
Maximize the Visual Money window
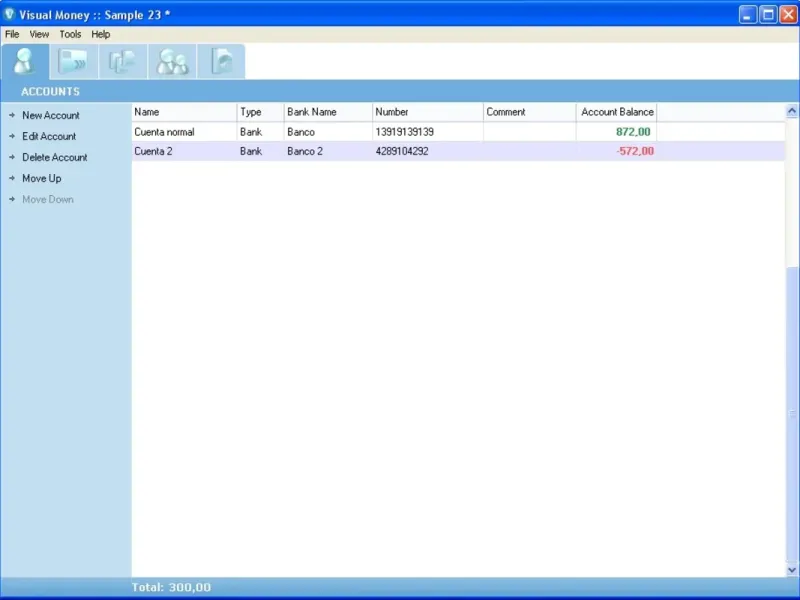(x=768, y=14)
